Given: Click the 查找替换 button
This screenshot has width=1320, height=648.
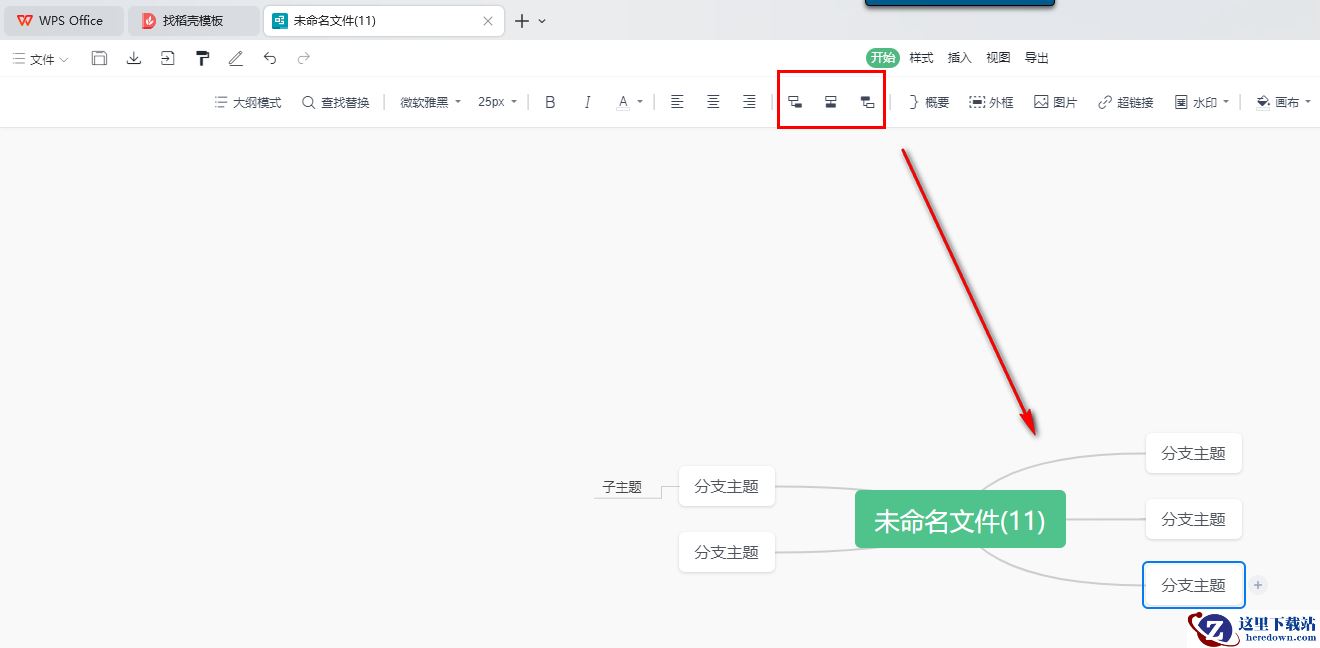Looking at the screenshot, I should point(336,102).
